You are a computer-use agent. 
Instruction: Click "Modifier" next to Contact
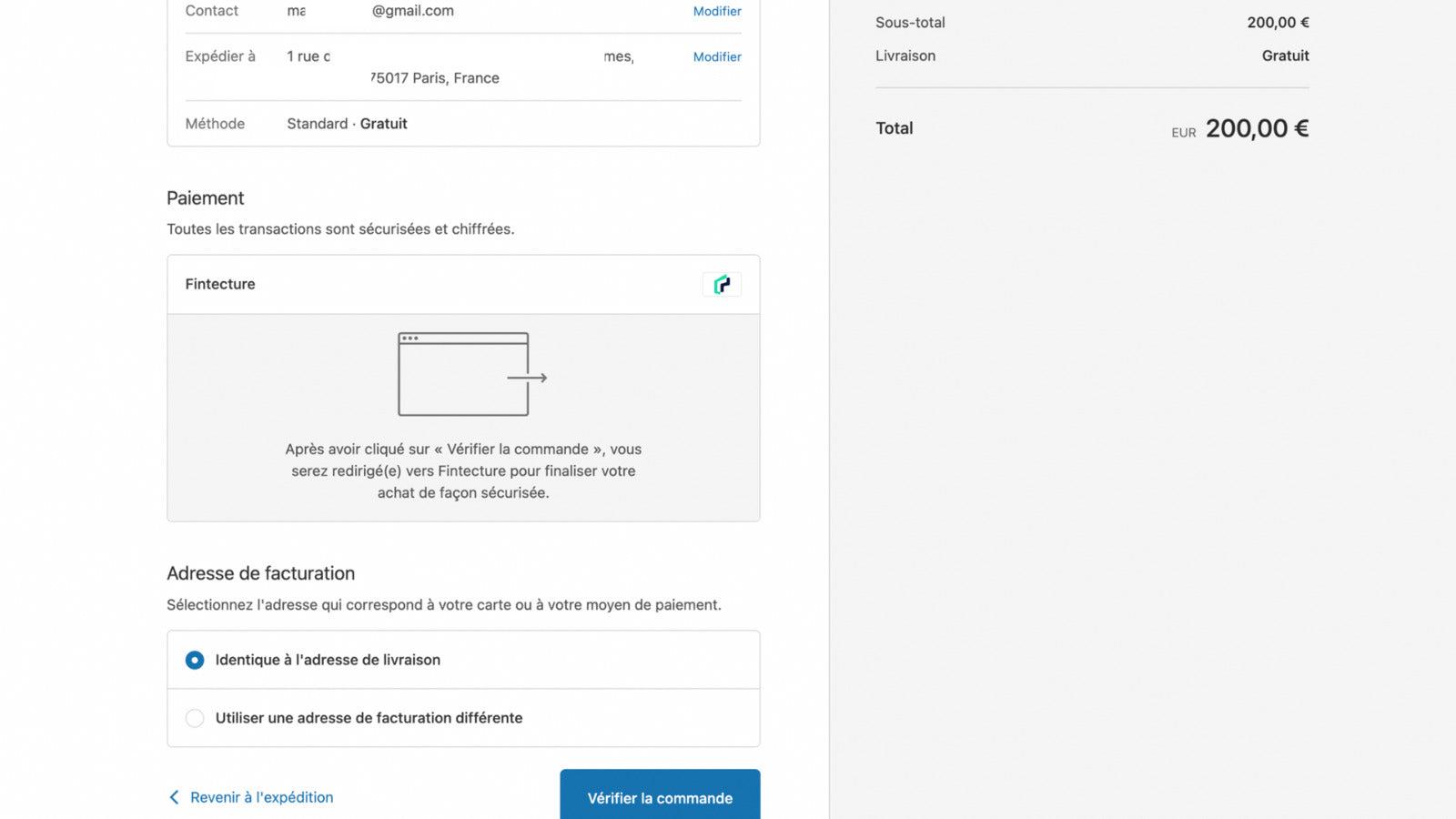point(716,11)
